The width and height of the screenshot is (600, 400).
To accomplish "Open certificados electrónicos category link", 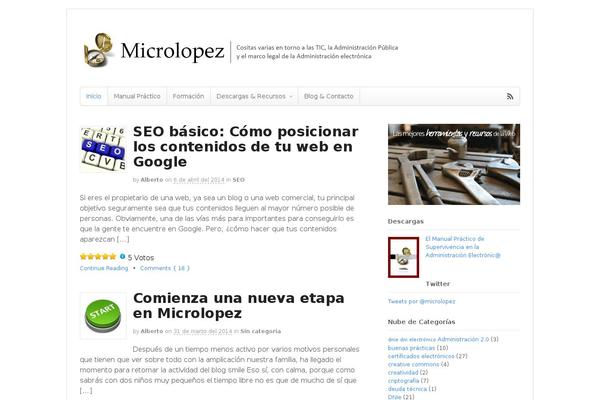I will click(x=421, y=356).
